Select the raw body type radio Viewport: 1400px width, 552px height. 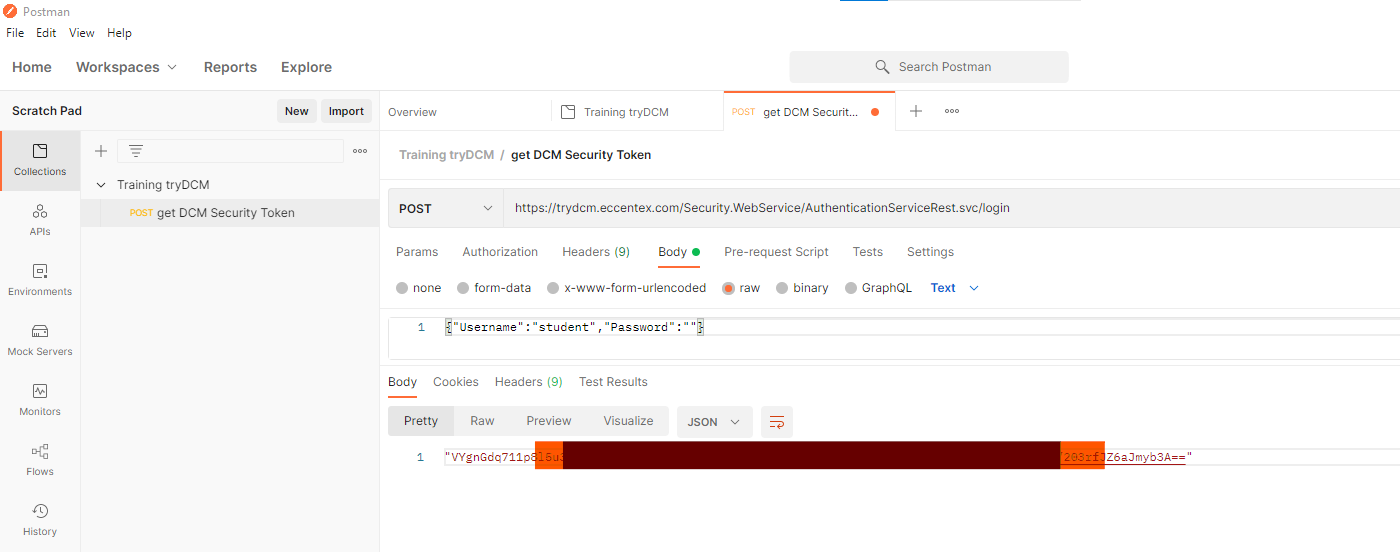tap(729, 288)
